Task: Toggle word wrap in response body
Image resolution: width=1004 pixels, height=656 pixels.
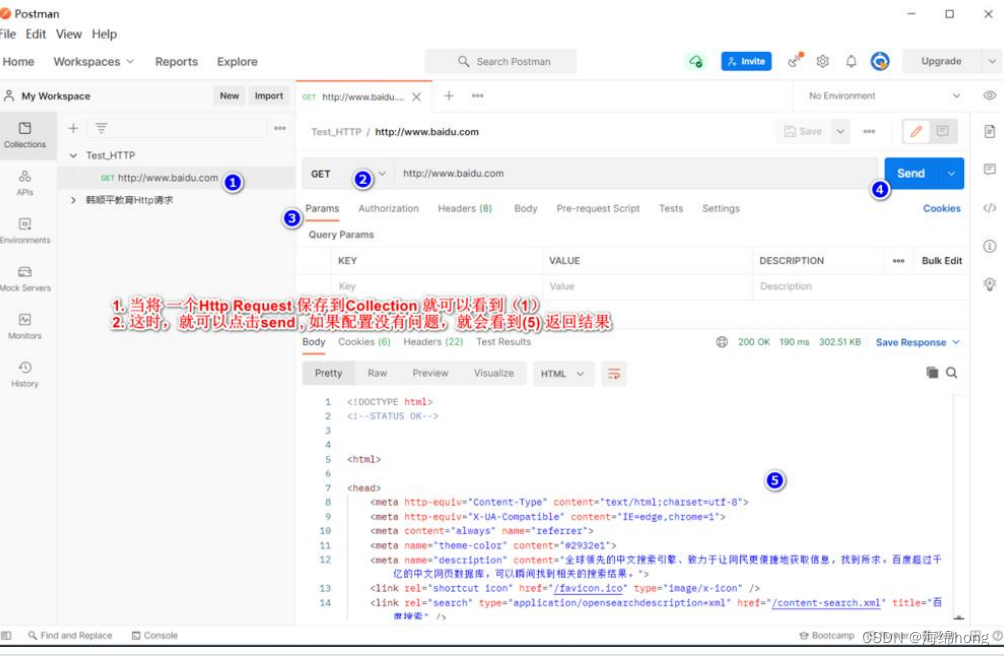Action: (x=613, y=373)
